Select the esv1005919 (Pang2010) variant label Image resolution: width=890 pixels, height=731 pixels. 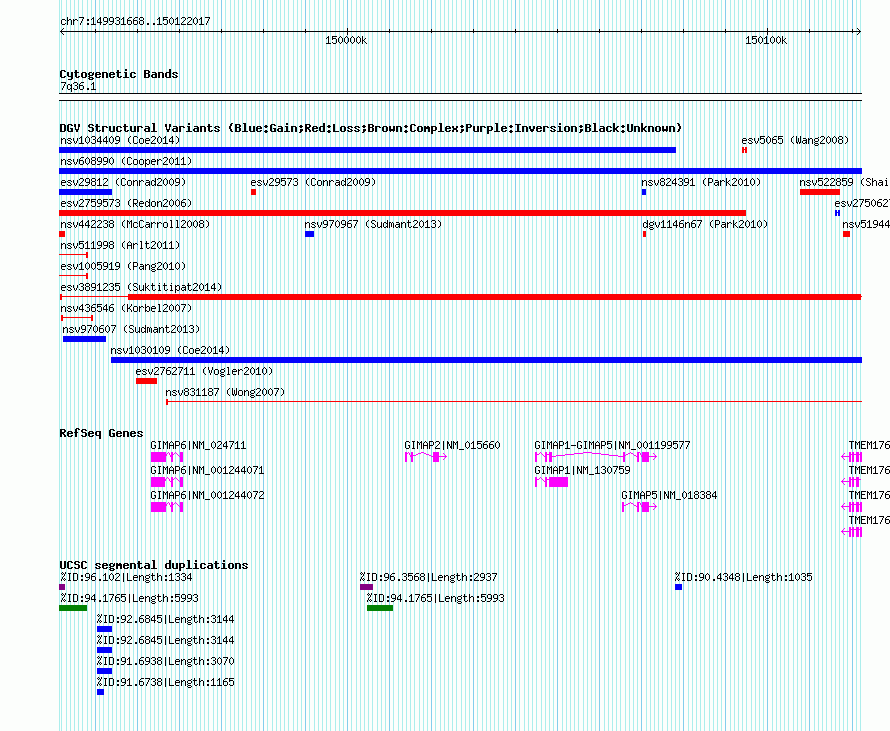pyautogui.click(x=123, y=267)
